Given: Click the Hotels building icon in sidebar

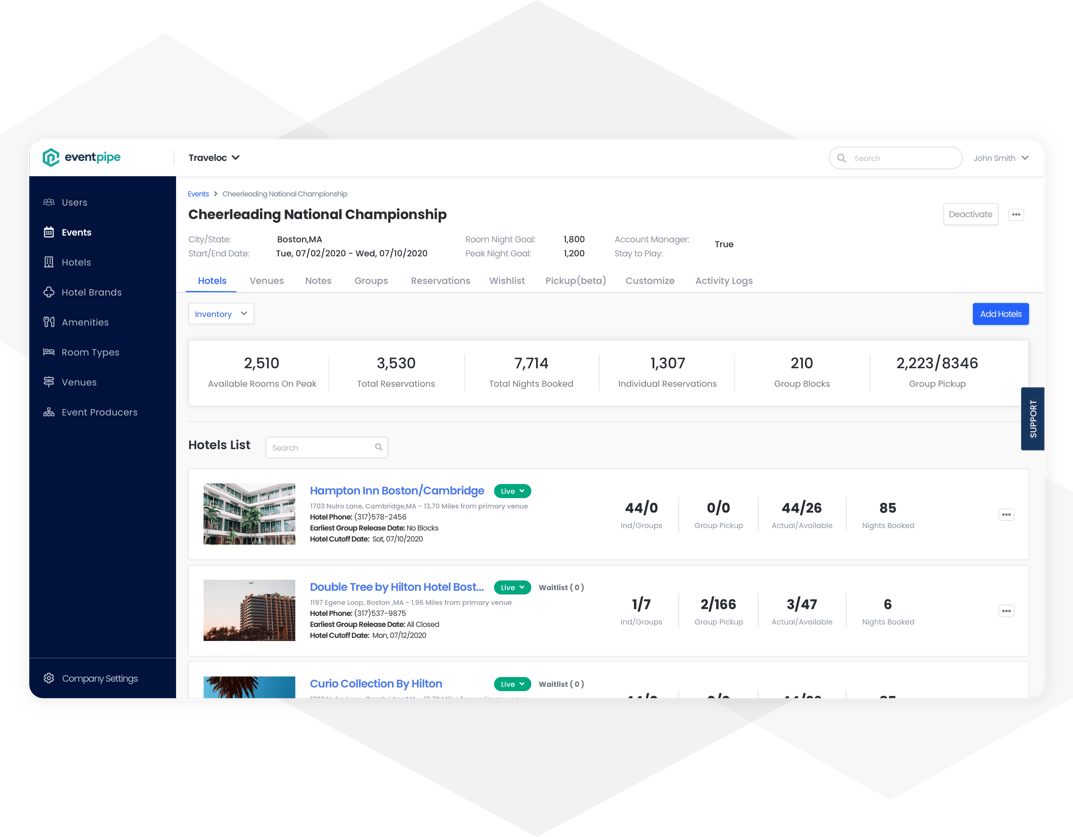Looking at the screenshot, I should (x=49, y=262).
